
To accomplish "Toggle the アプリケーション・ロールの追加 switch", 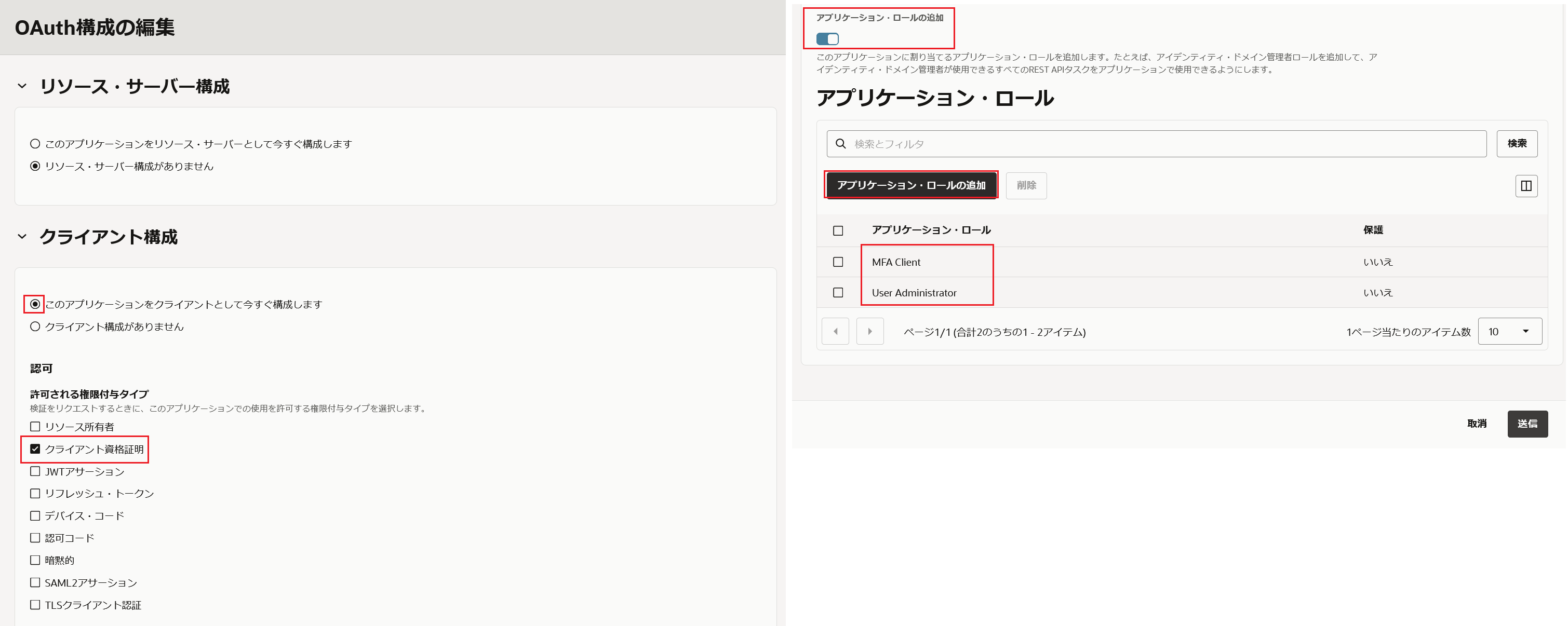I will 827,39.
